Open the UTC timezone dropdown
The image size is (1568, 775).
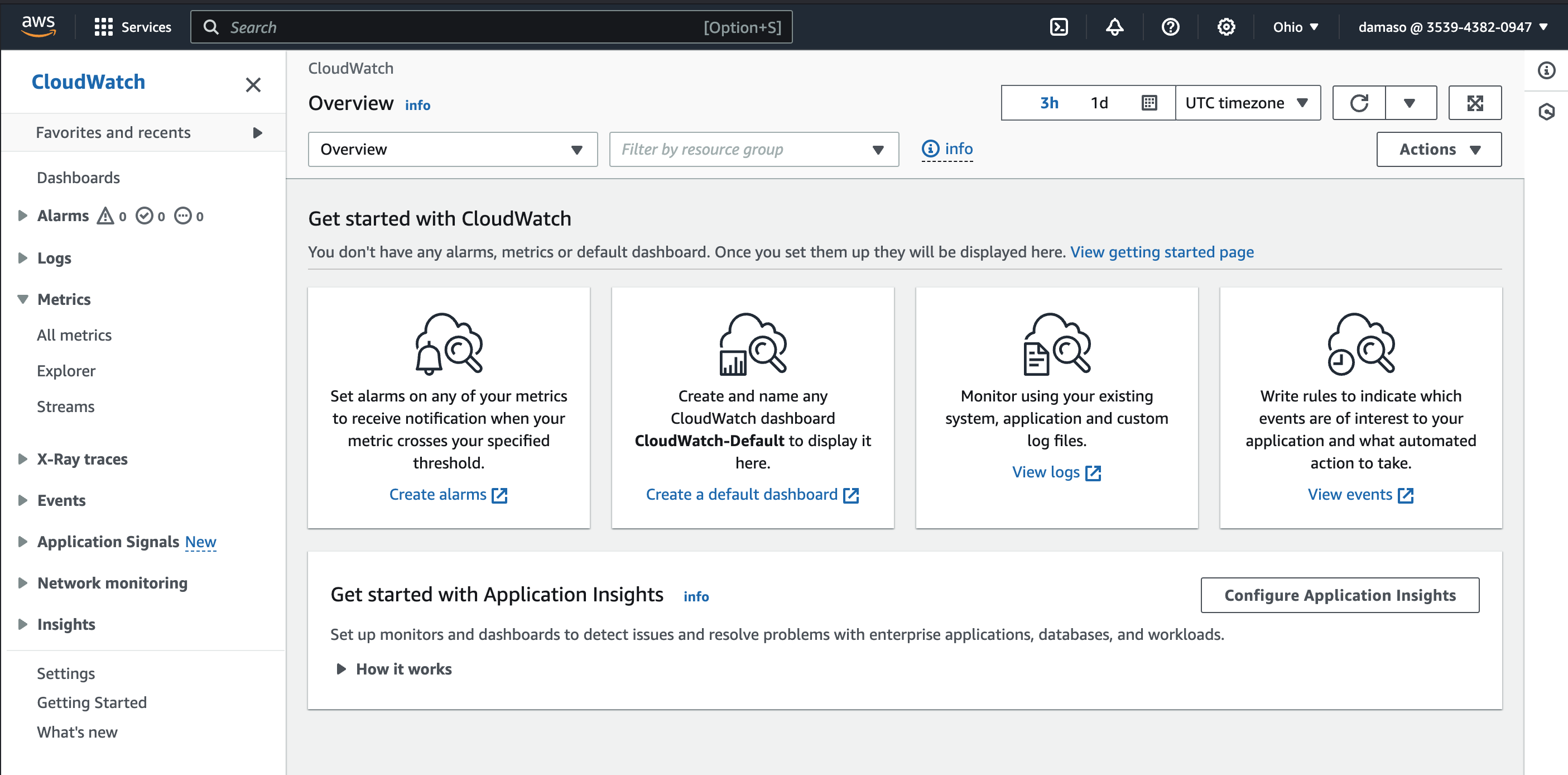click(1247, 103)
